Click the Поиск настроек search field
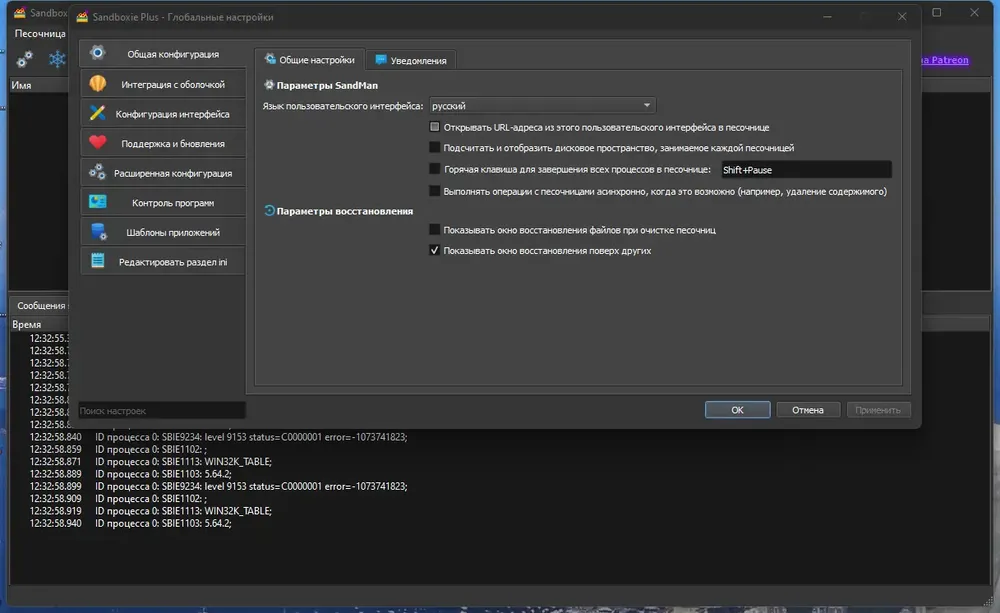The image size is (1000, 613). pyautogui.click(x=162, y=410)
